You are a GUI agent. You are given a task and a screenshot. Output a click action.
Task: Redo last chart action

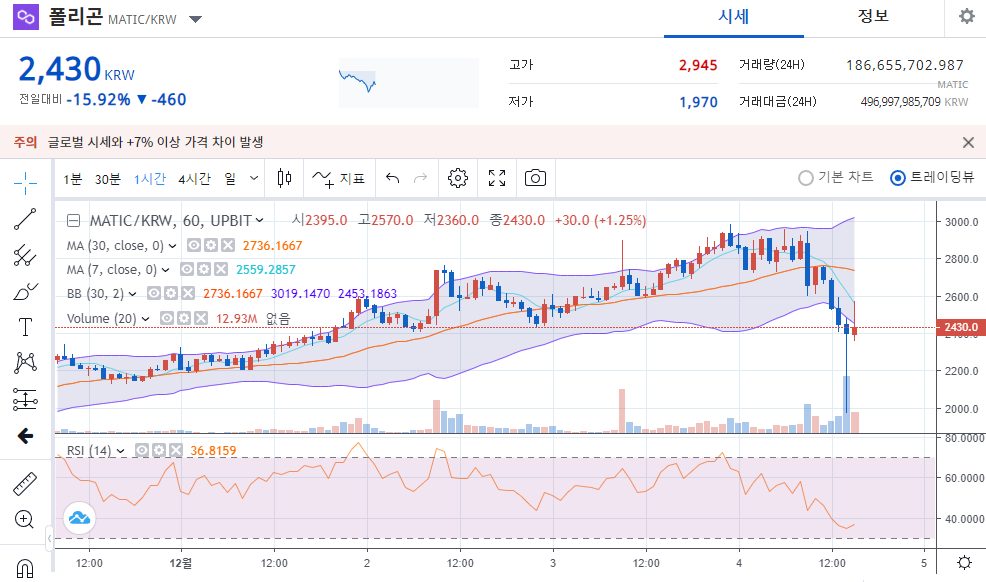(420, 178)
